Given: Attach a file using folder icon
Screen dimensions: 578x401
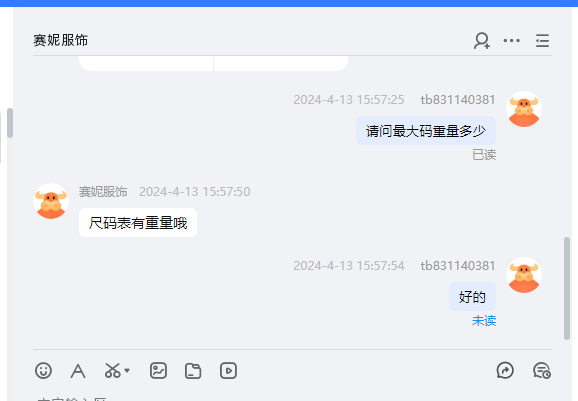Looking at the screenshot, I should pyautogui.click(x=193, y=371).
